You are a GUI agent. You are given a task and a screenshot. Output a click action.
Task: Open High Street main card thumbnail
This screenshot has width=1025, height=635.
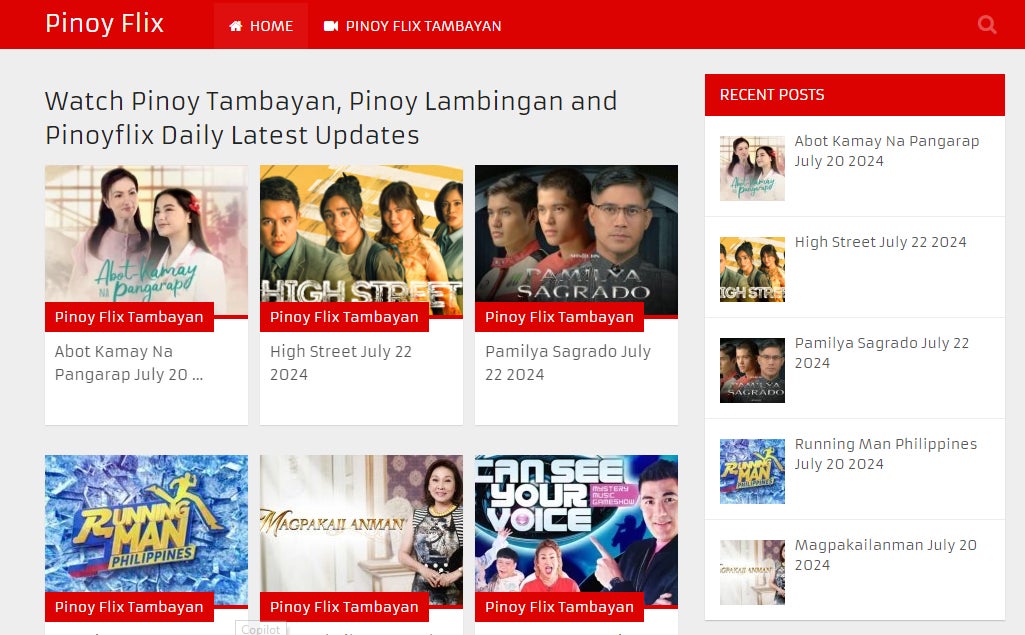coord(361,235)
